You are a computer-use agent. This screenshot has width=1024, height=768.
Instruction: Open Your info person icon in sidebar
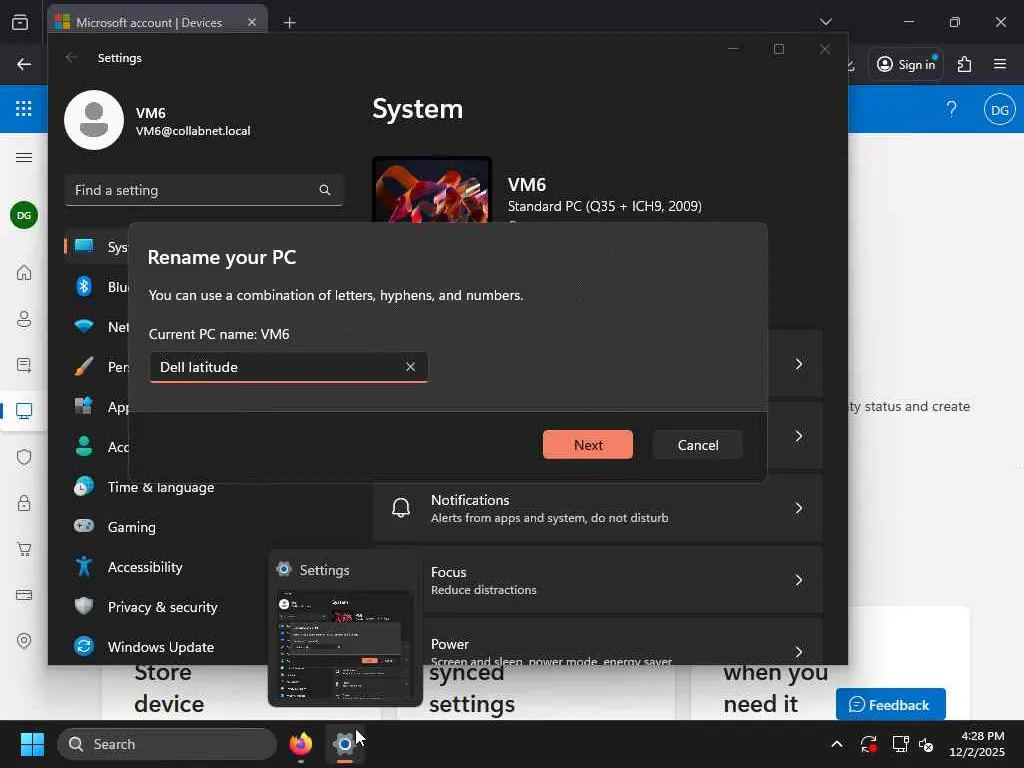24,319
